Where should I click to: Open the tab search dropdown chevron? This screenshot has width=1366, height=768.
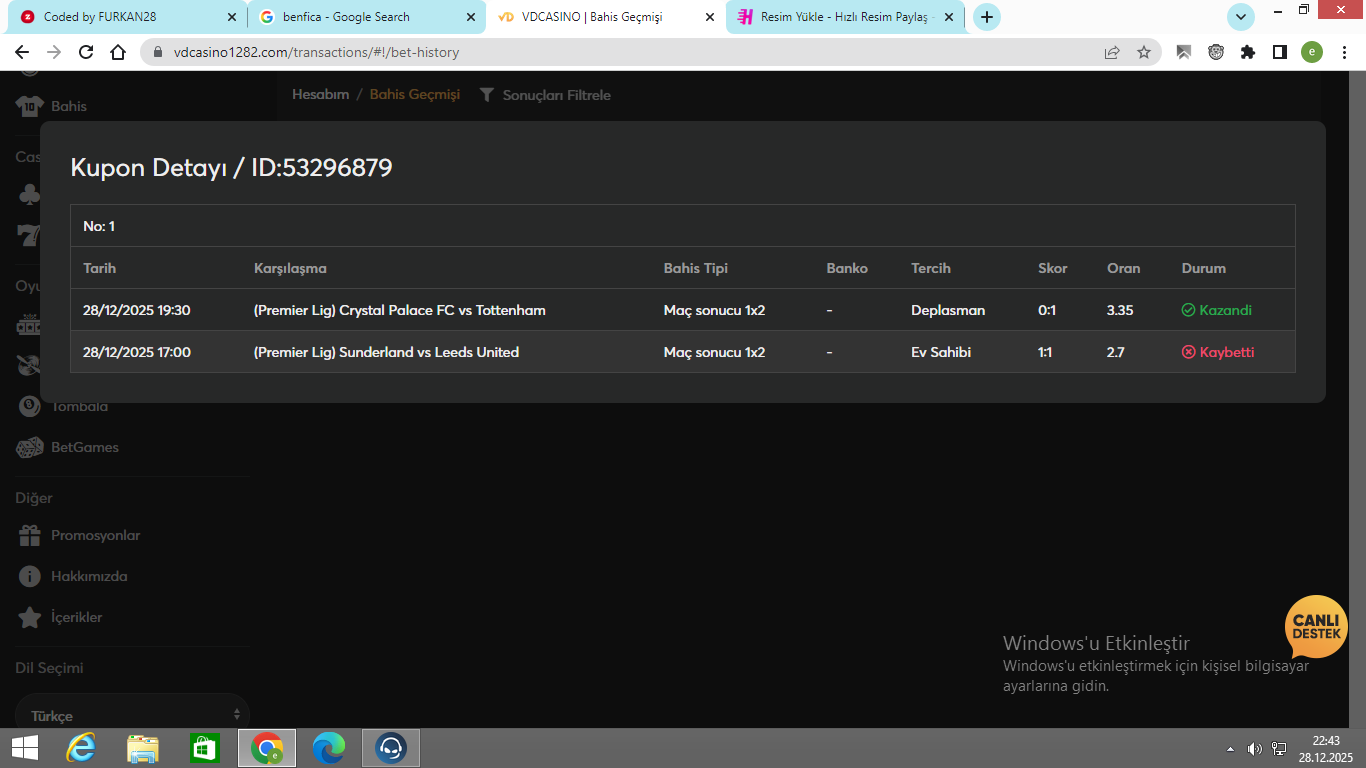tap(1241, 17)
